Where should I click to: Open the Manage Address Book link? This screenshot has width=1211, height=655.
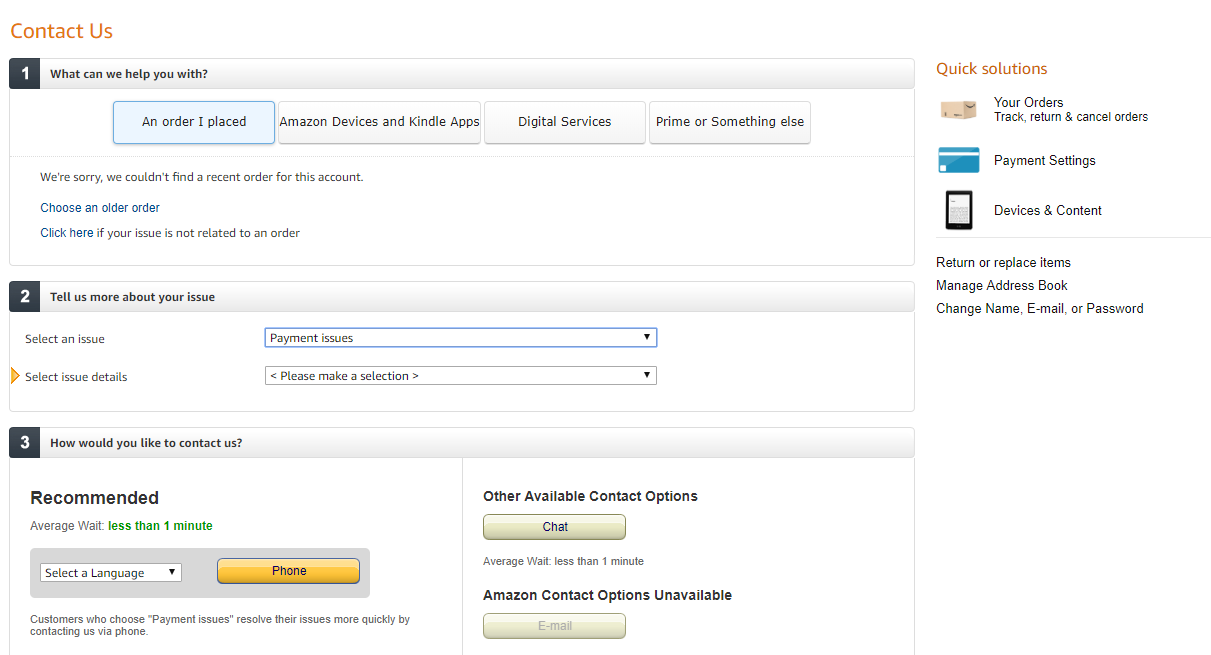(x=1002, y=285)
